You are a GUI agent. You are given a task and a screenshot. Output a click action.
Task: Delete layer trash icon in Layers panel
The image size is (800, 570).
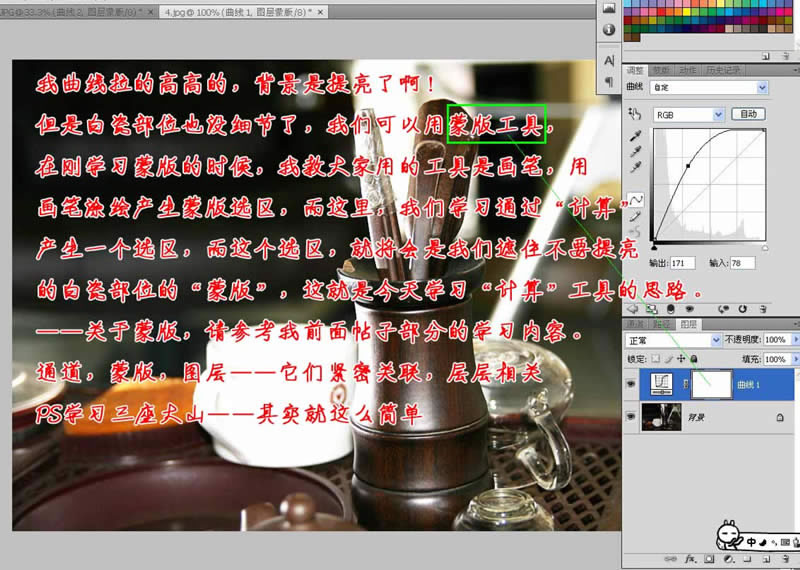click(786, 559)
